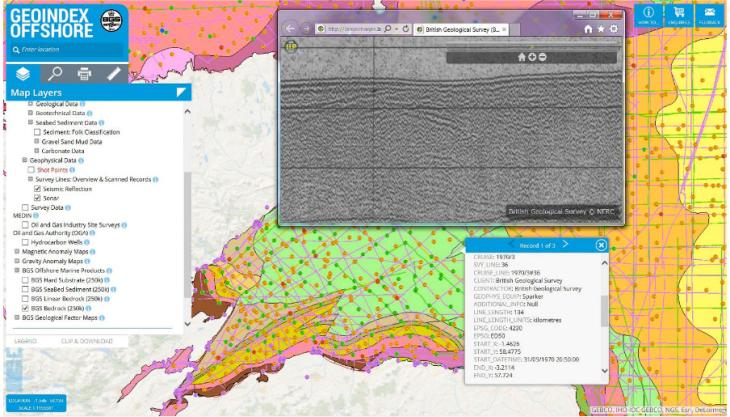Enable BGS Hard Substrate (250k) layer
Image resolution: width=730 pixels, height=417 pixels.
tap(25, 280)
